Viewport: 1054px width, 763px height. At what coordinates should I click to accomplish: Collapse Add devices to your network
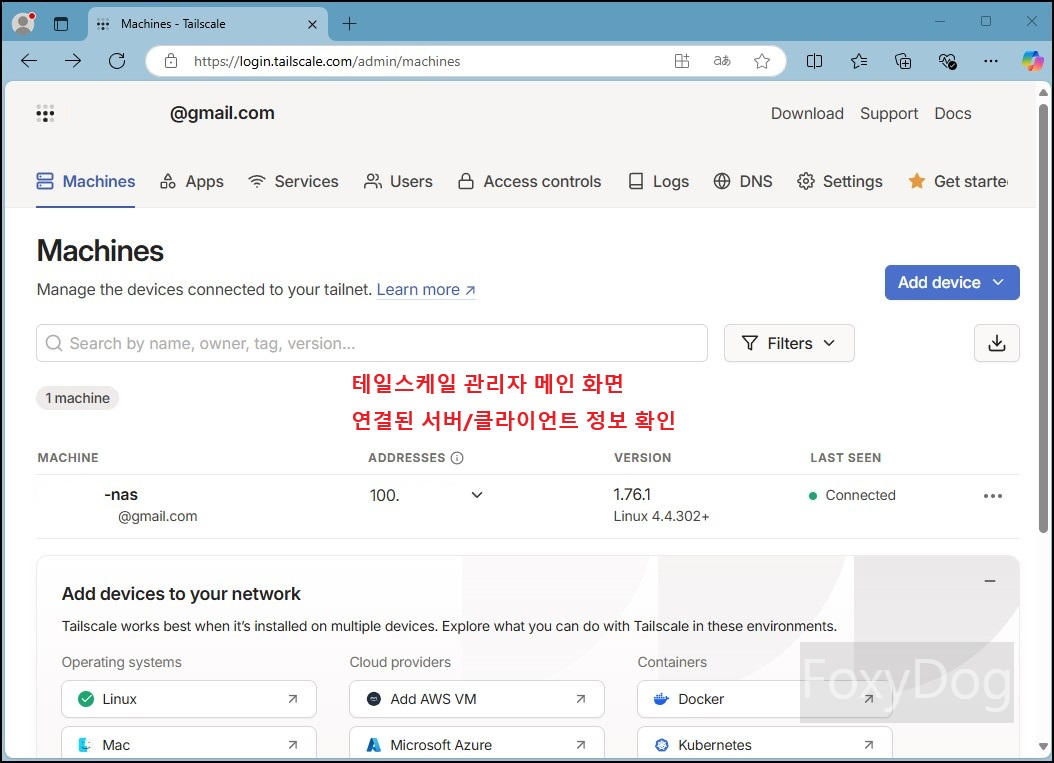click(x=989, y=581)
